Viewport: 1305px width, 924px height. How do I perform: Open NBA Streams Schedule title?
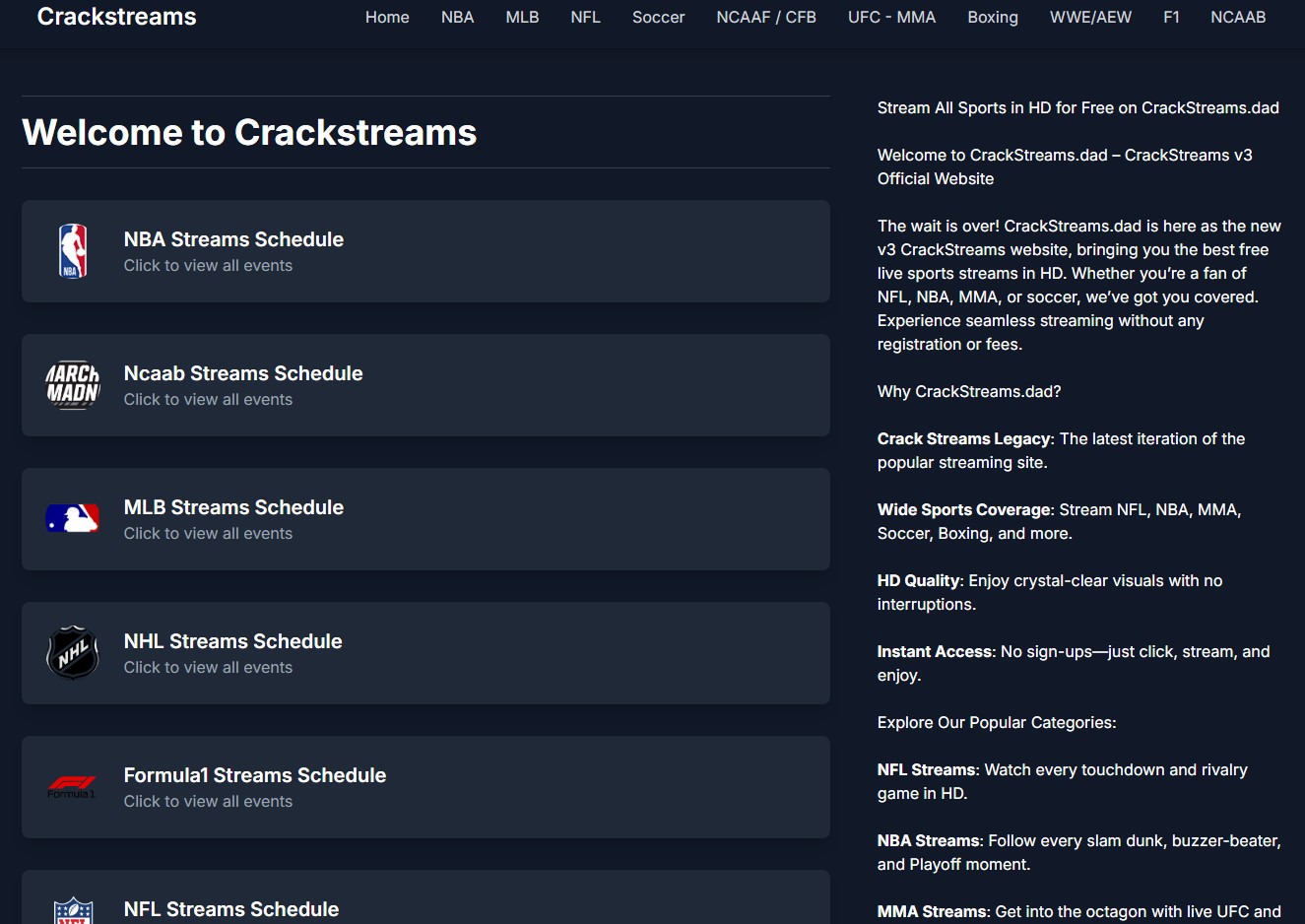coord(233,239)
